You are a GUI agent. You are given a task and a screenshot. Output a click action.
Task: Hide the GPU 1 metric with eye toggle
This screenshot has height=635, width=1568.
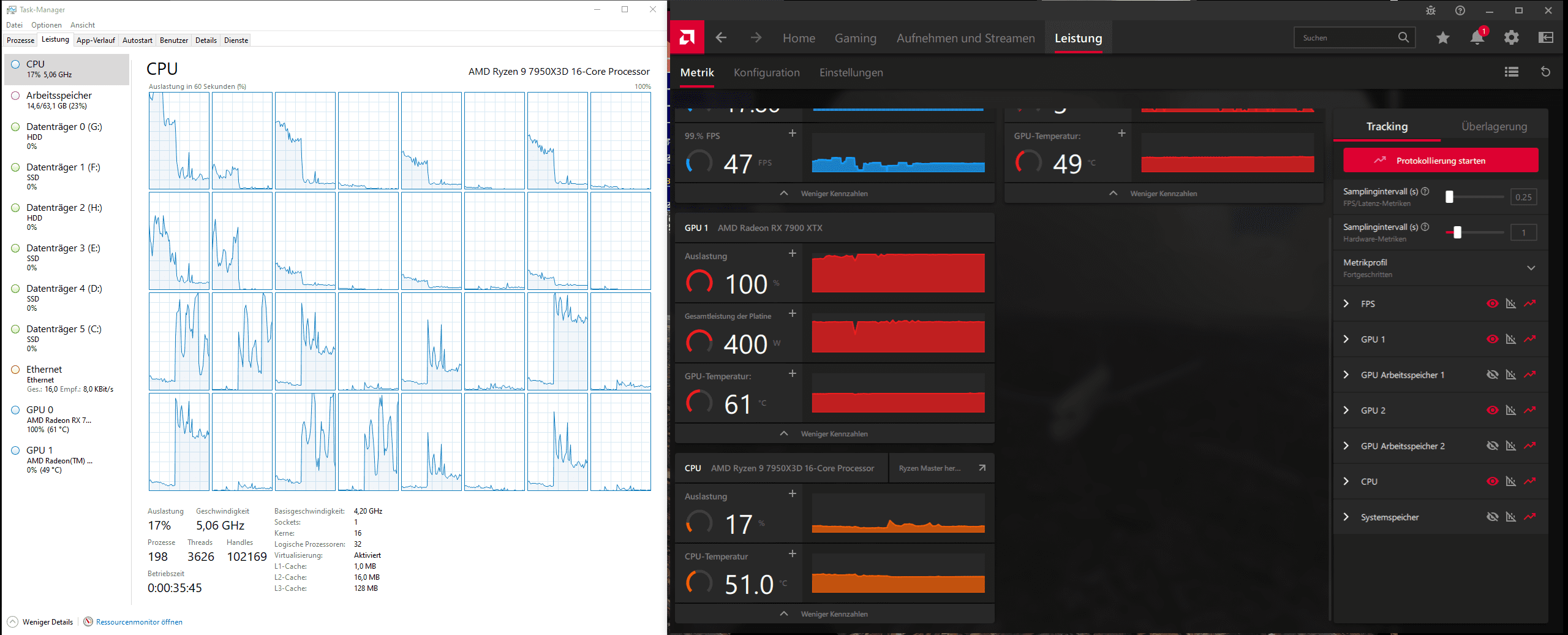coord(1493,339)
